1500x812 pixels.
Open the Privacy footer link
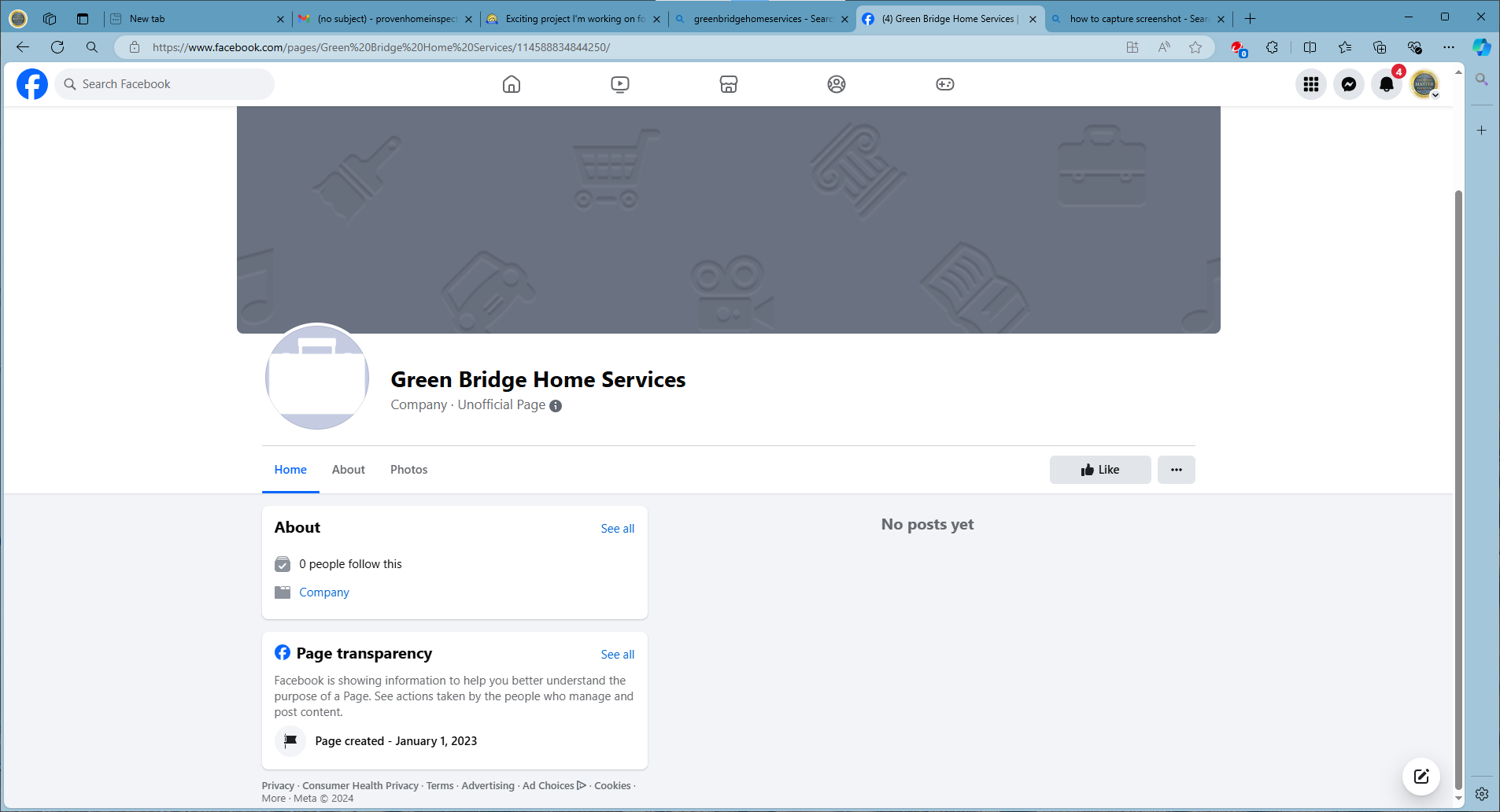278,785
